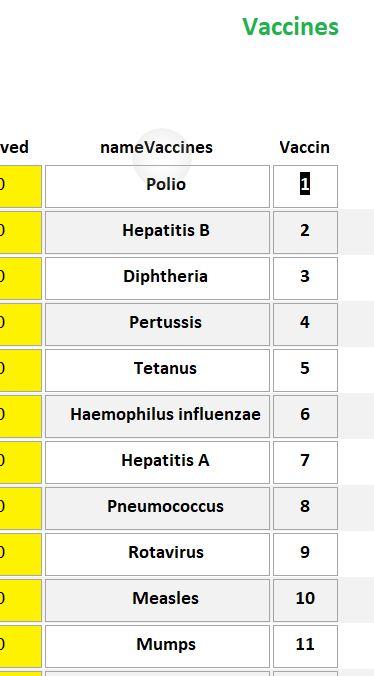Click the Measles name field

click(x=157, y=600)
